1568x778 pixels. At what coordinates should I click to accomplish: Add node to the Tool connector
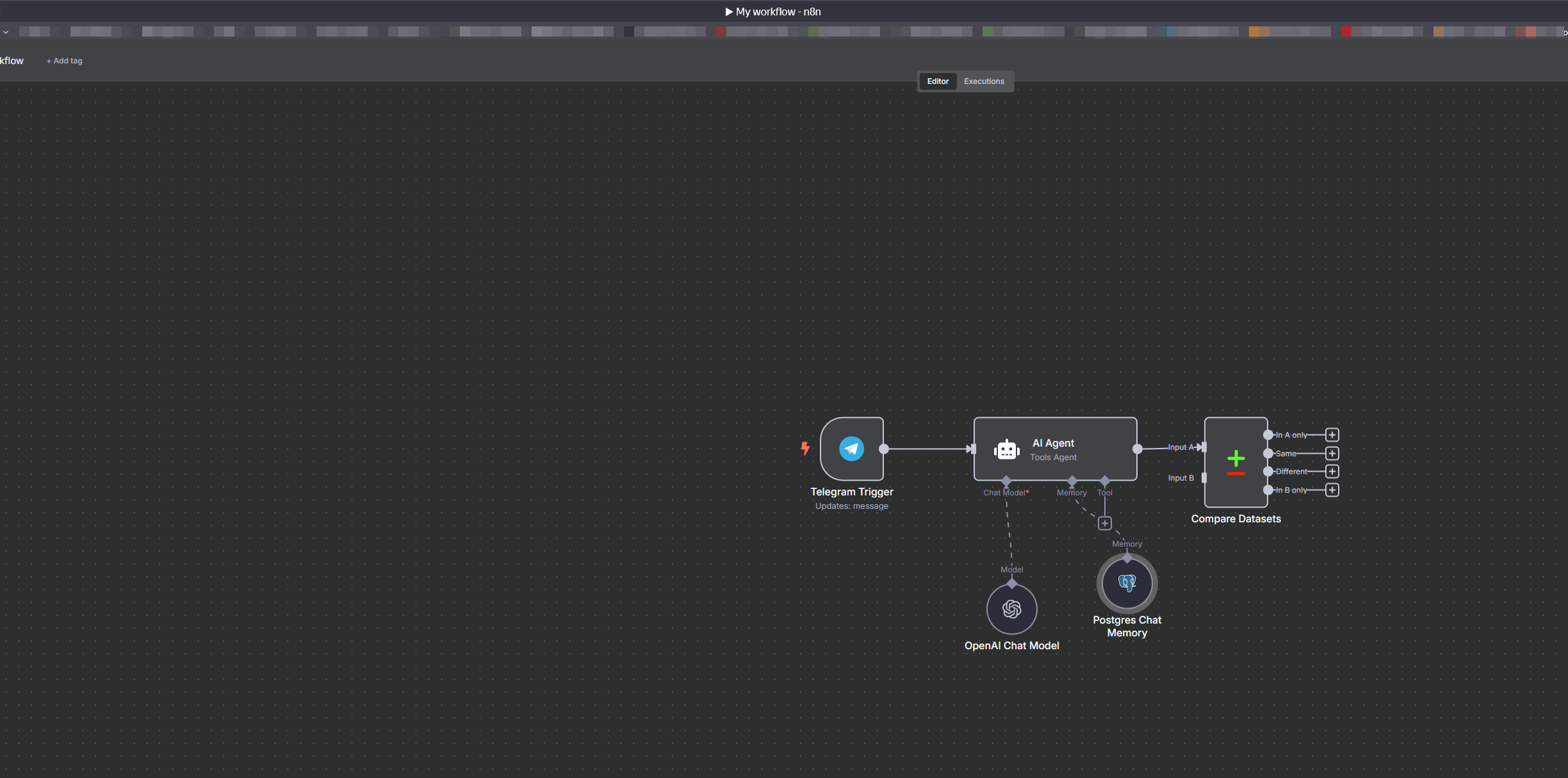[x=1104, y=524]
